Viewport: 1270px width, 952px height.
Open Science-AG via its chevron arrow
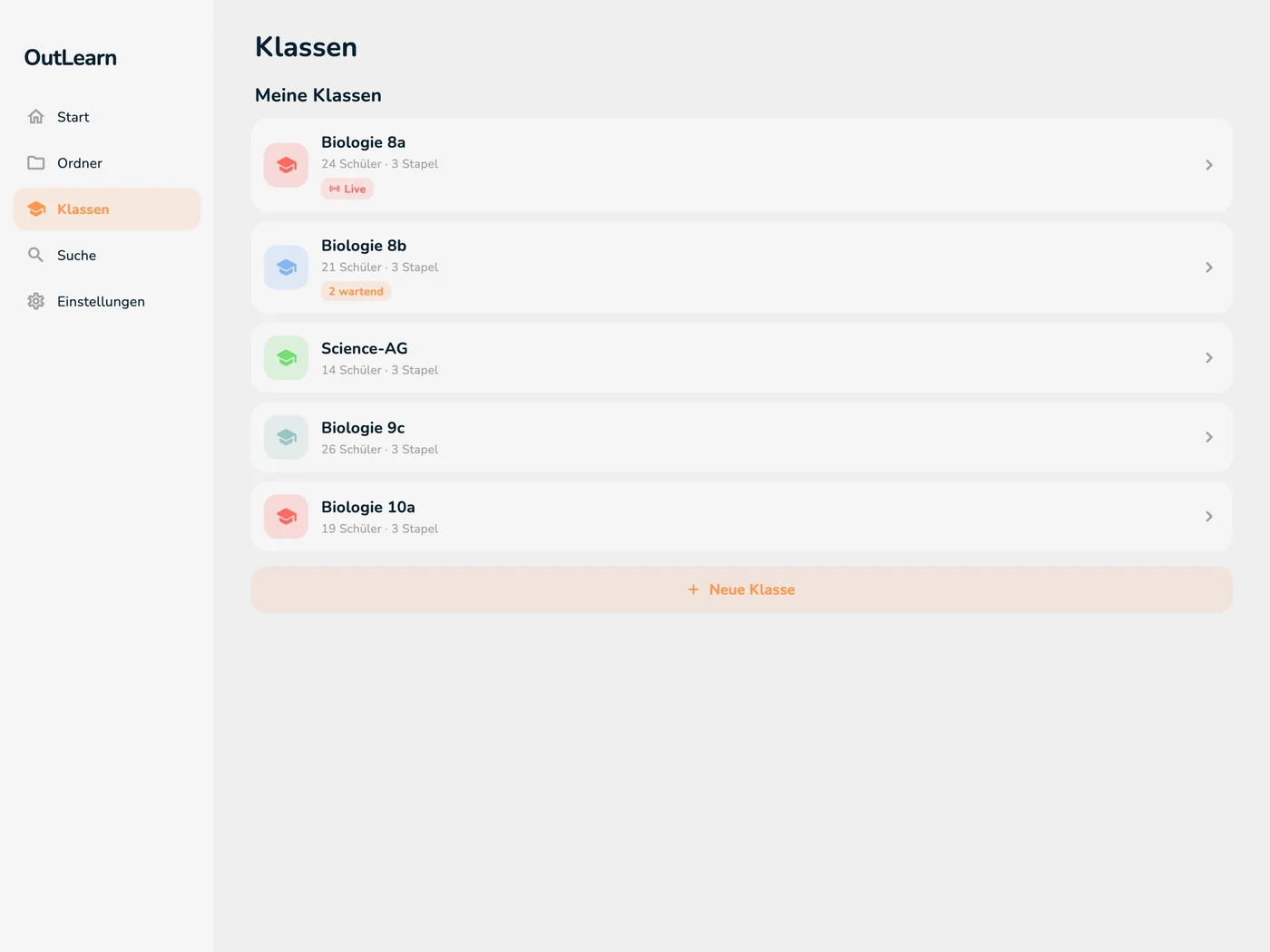(x=1209, y=358)
